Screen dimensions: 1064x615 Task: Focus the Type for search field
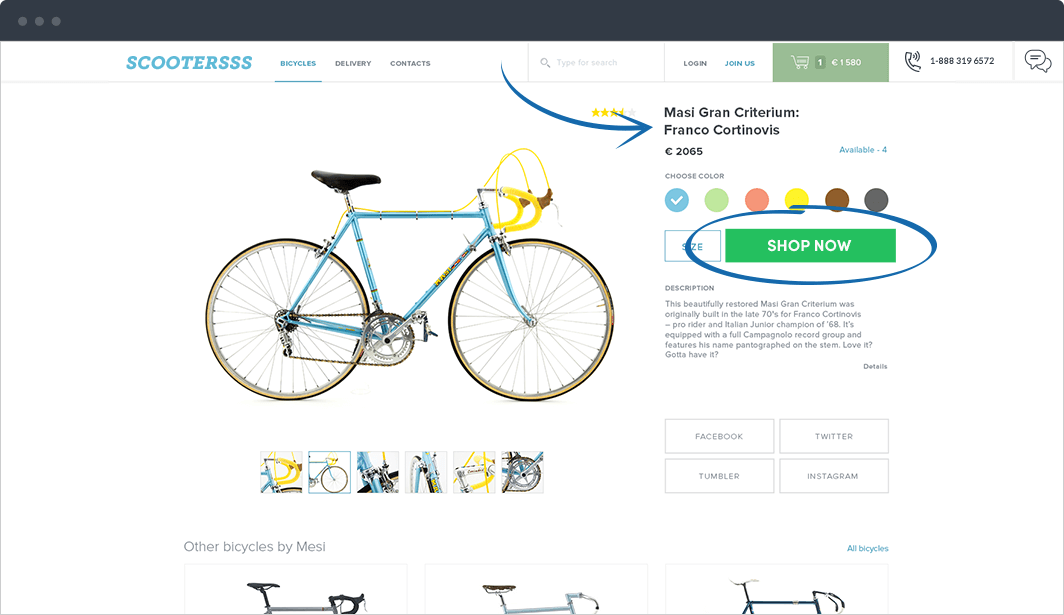(596, 62)
